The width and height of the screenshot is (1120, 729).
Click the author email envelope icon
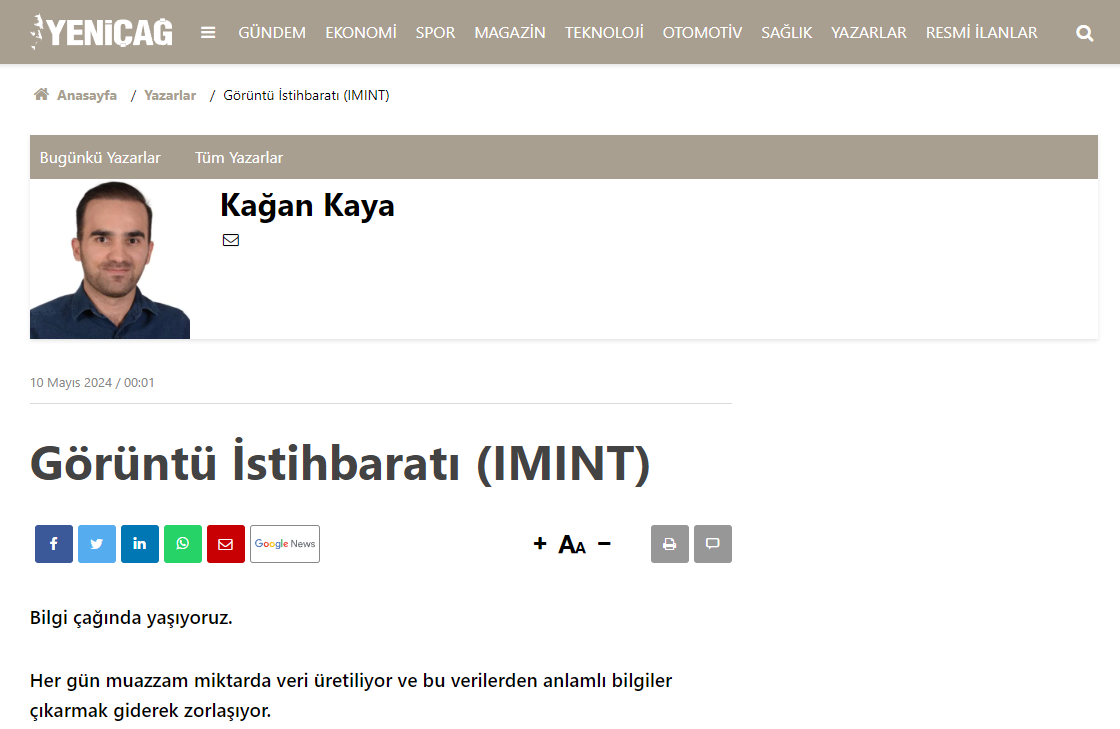(x=231, y=240)
